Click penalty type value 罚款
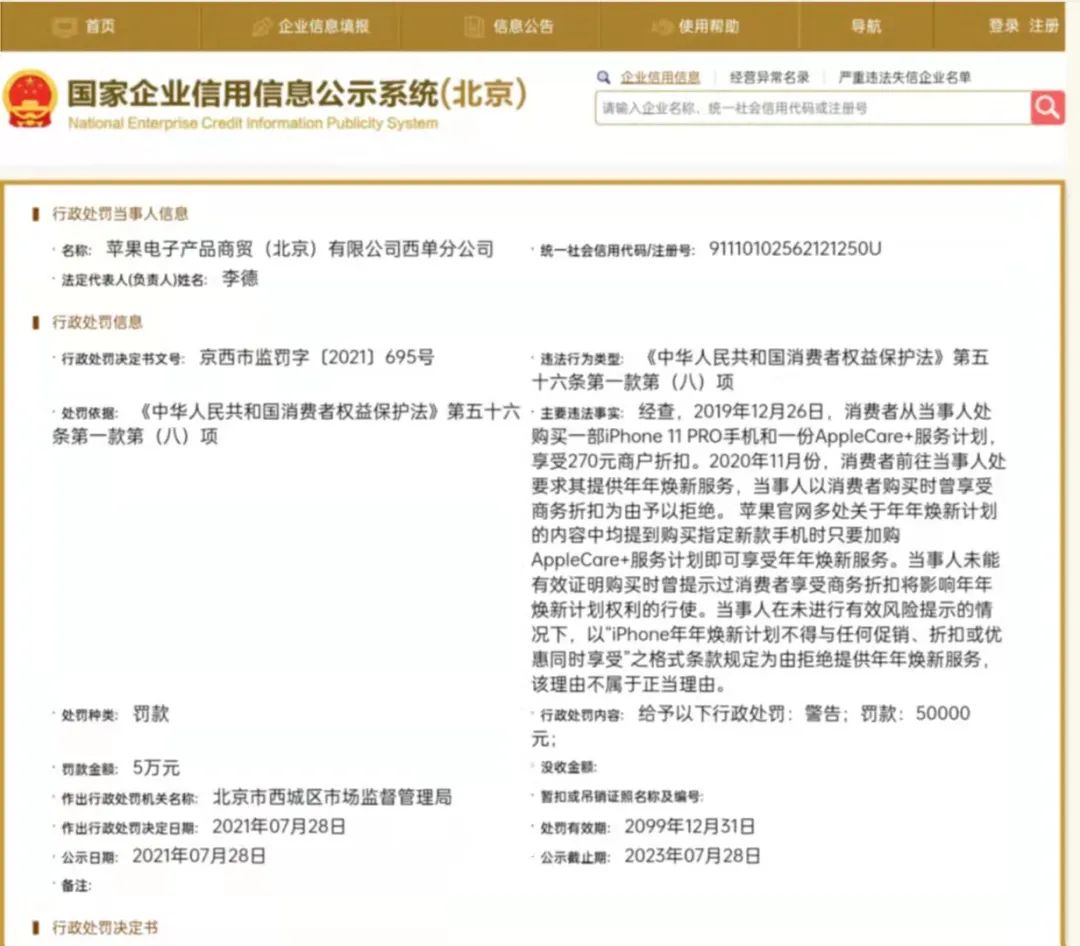 [x=151, y=714]
